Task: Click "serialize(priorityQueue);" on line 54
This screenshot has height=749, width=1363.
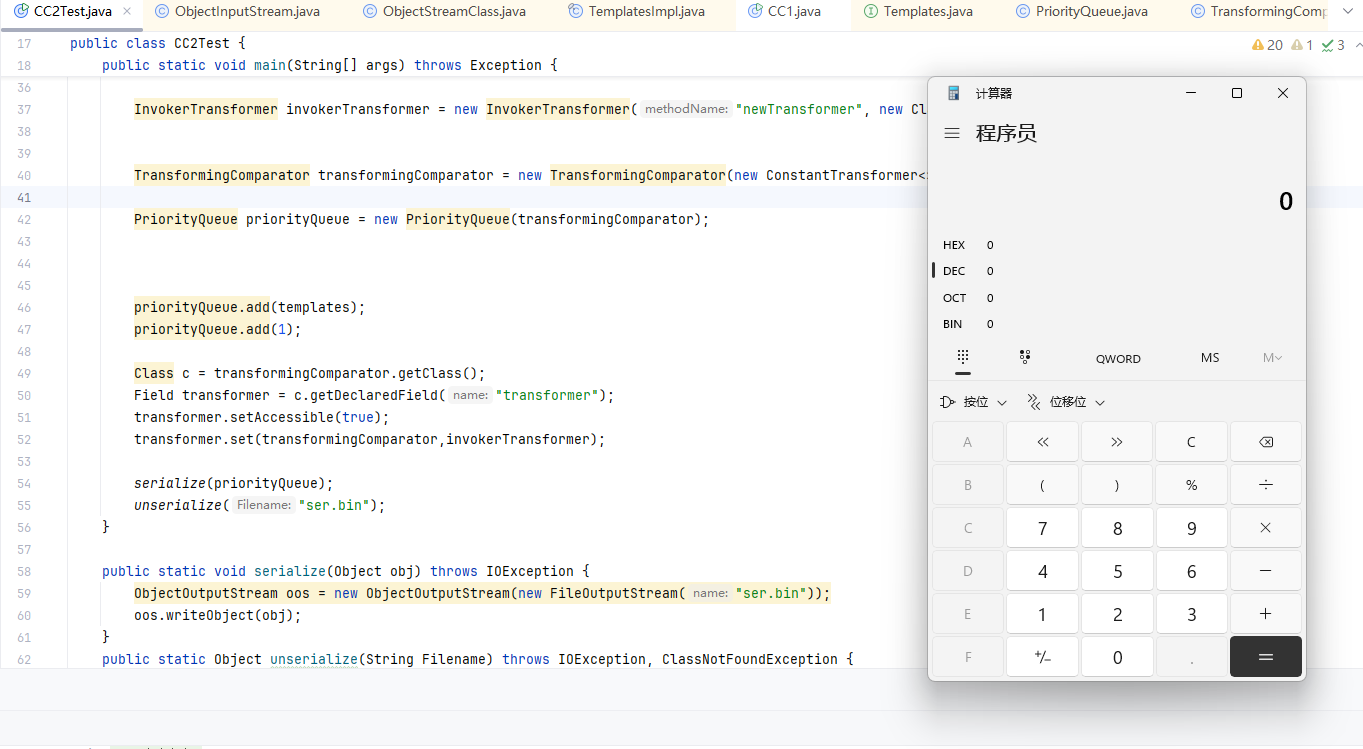Action: click(234, 483)
